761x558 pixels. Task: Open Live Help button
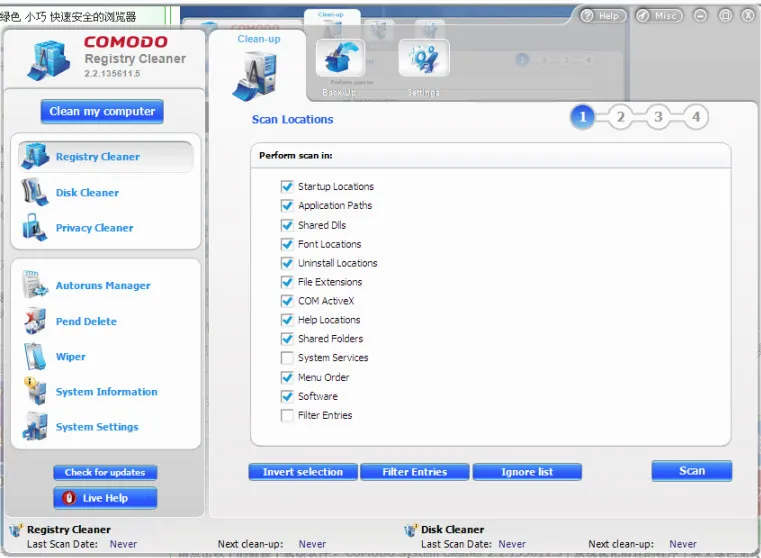pos(105,498)
